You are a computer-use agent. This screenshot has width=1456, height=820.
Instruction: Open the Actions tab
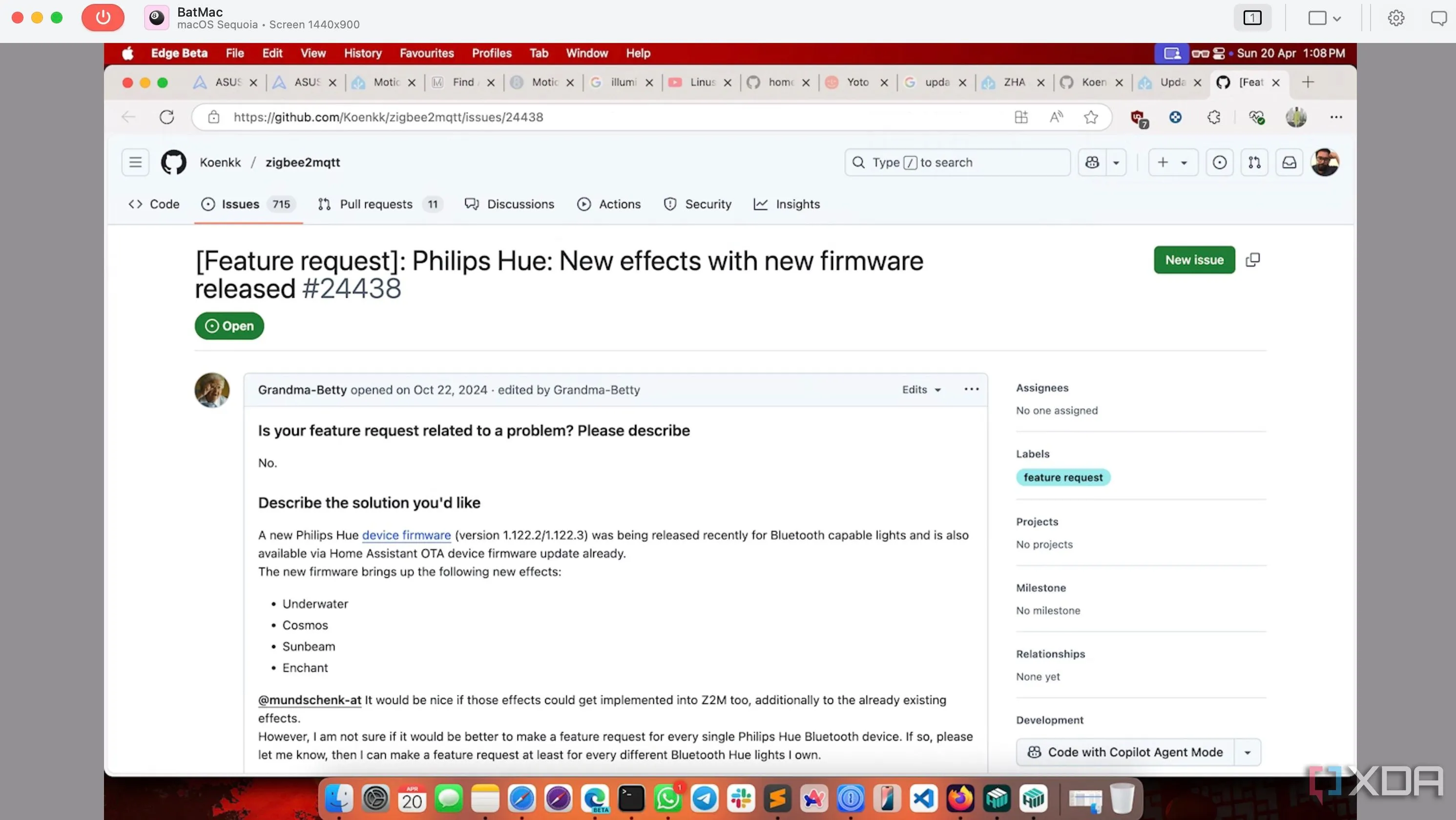(x=609, y=205)
